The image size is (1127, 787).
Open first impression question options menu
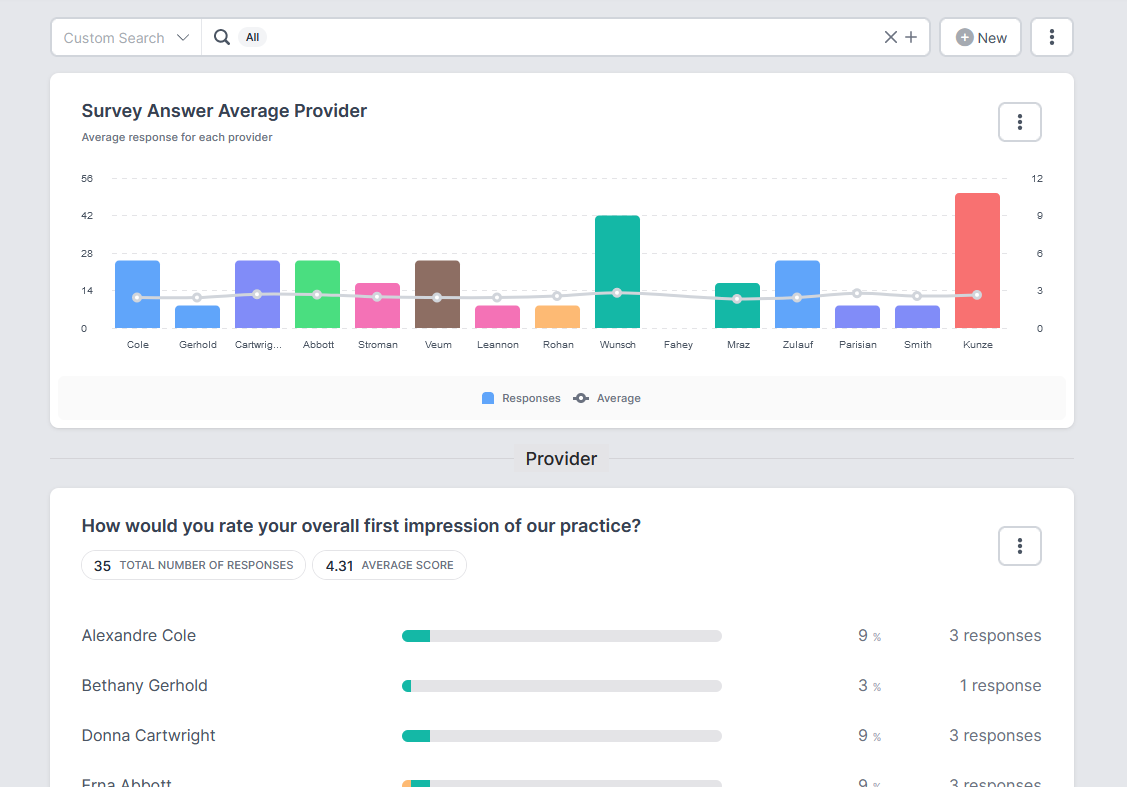click(1019, 546)
